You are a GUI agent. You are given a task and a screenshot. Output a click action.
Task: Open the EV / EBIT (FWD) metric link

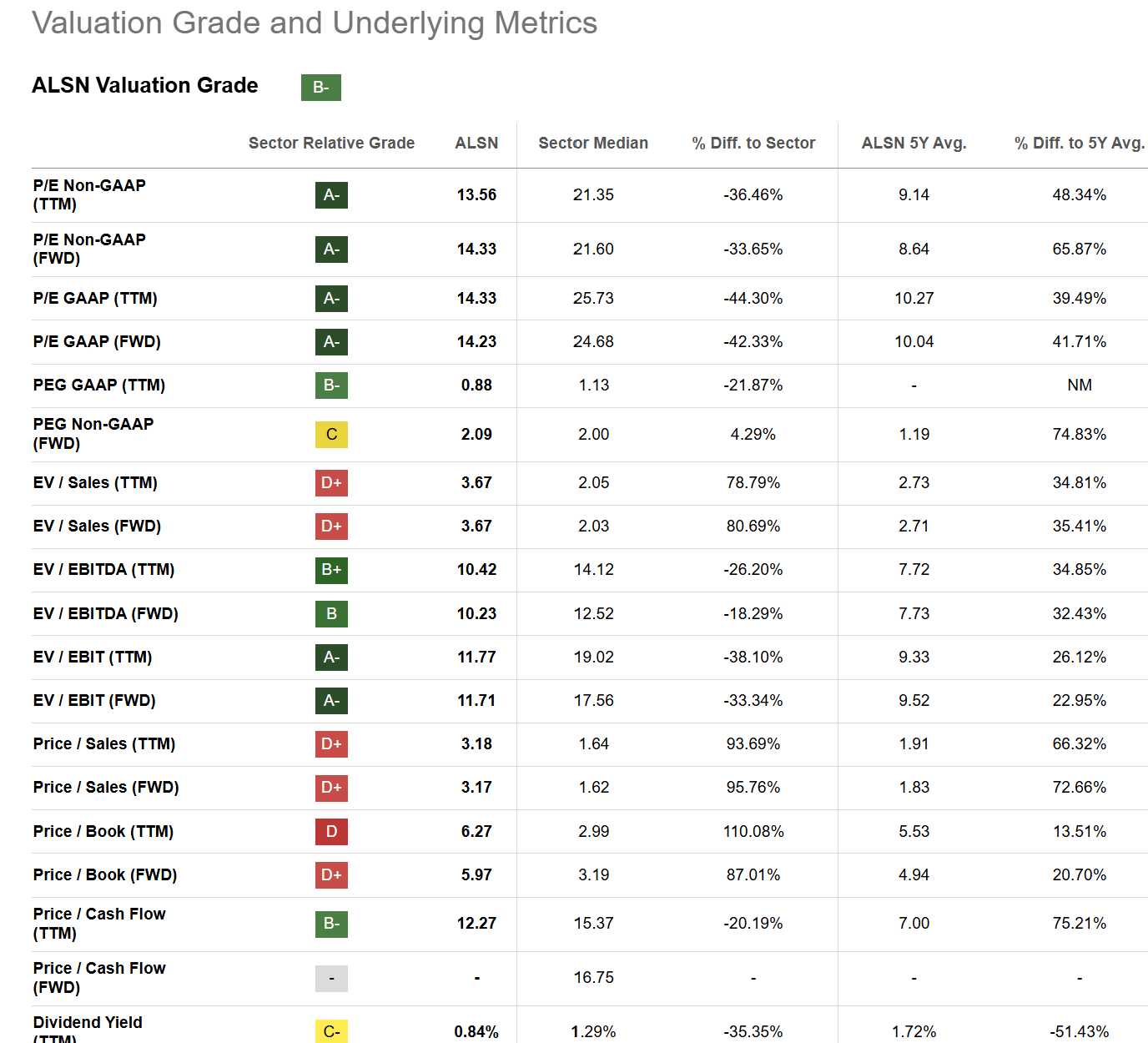[94, 701]
